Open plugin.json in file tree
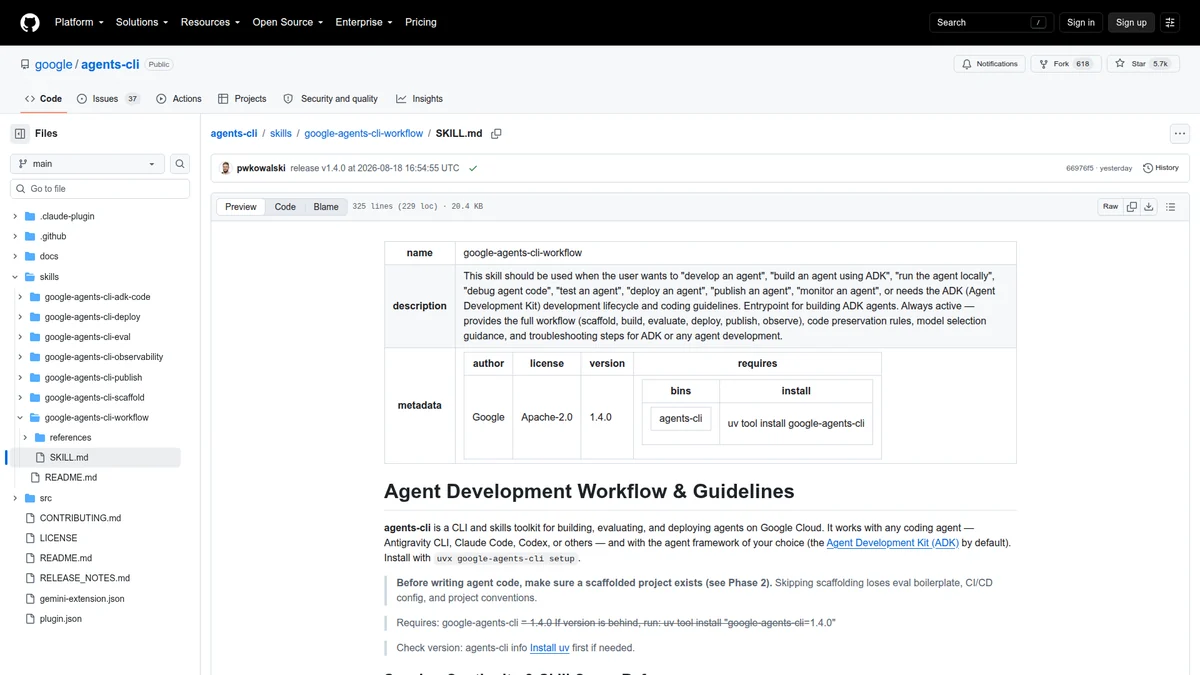 [x=60, y=618]
